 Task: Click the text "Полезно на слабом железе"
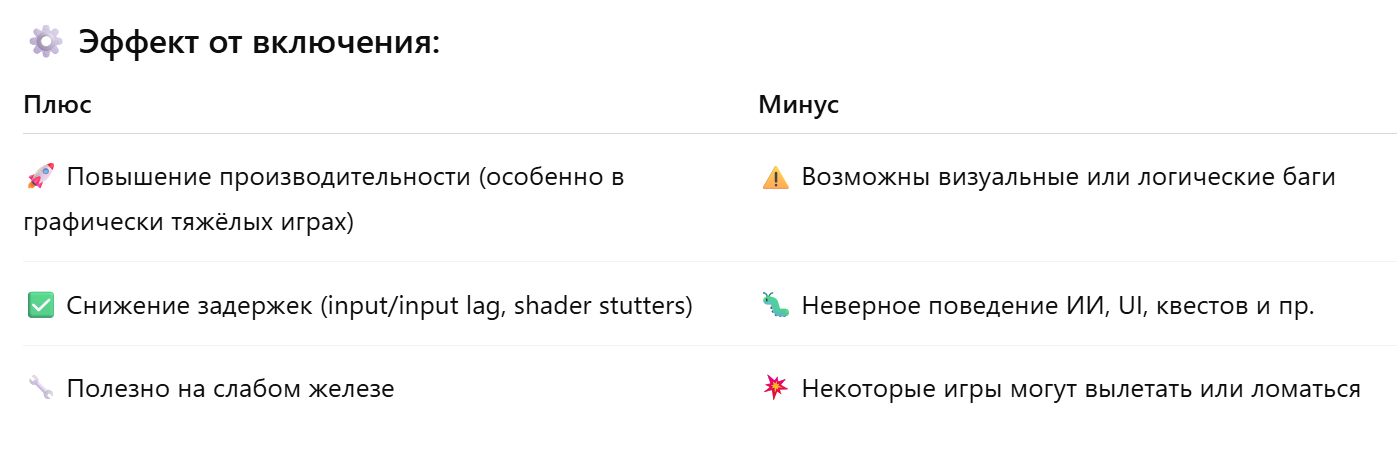(230, 388)
